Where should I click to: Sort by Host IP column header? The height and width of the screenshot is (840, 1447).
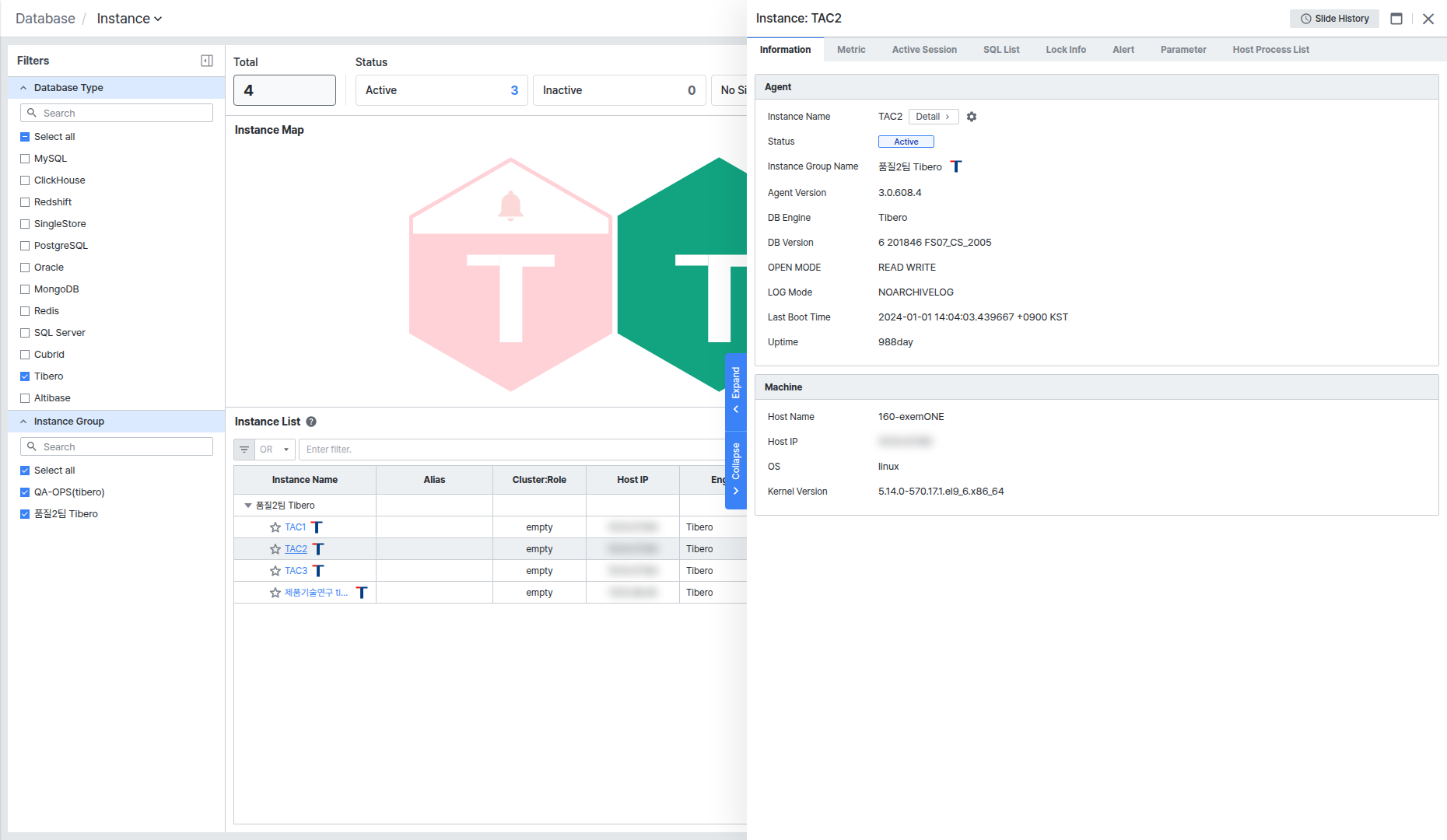[x=632, y=480]
